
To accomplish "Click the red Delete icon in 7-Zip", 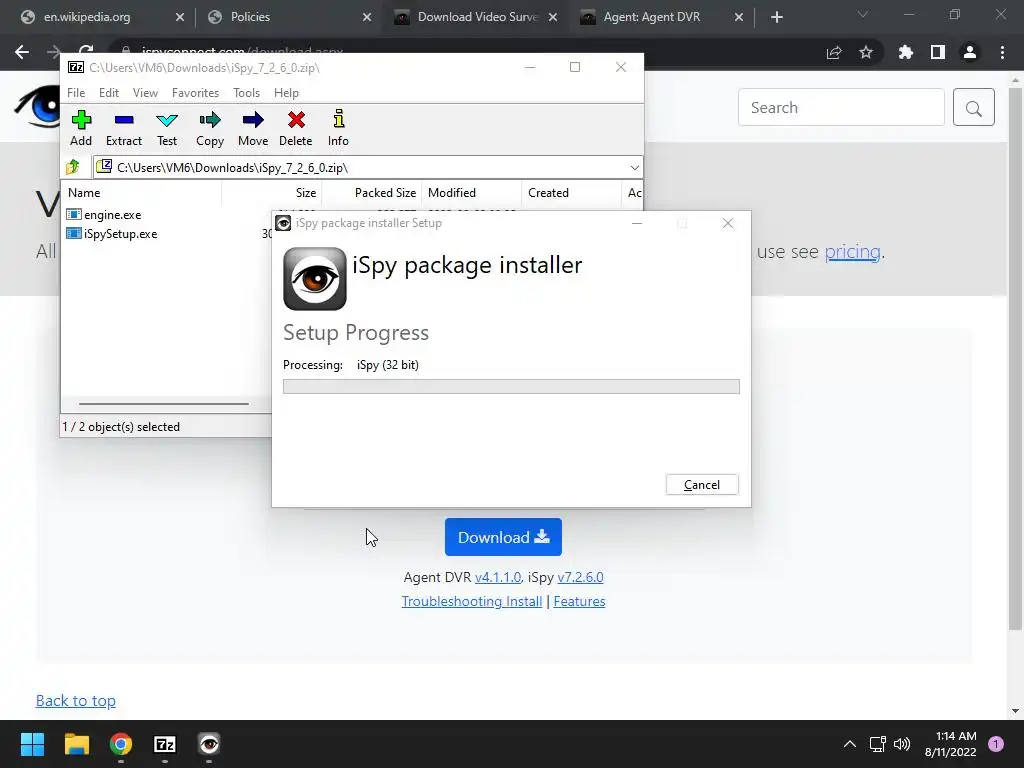I will click(x=296, y=128).
